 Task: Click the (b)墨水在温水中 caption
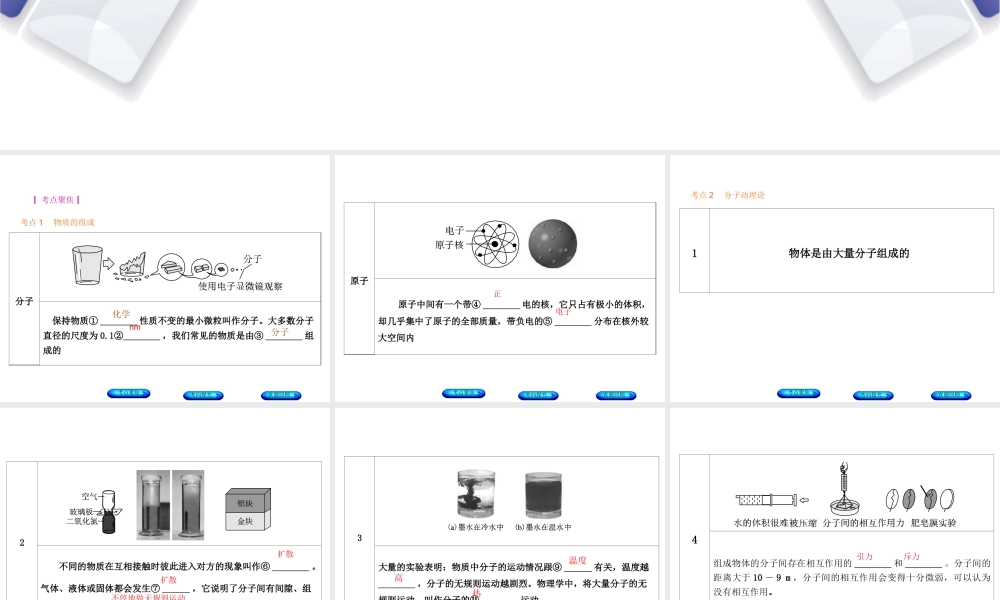point(543,527)
